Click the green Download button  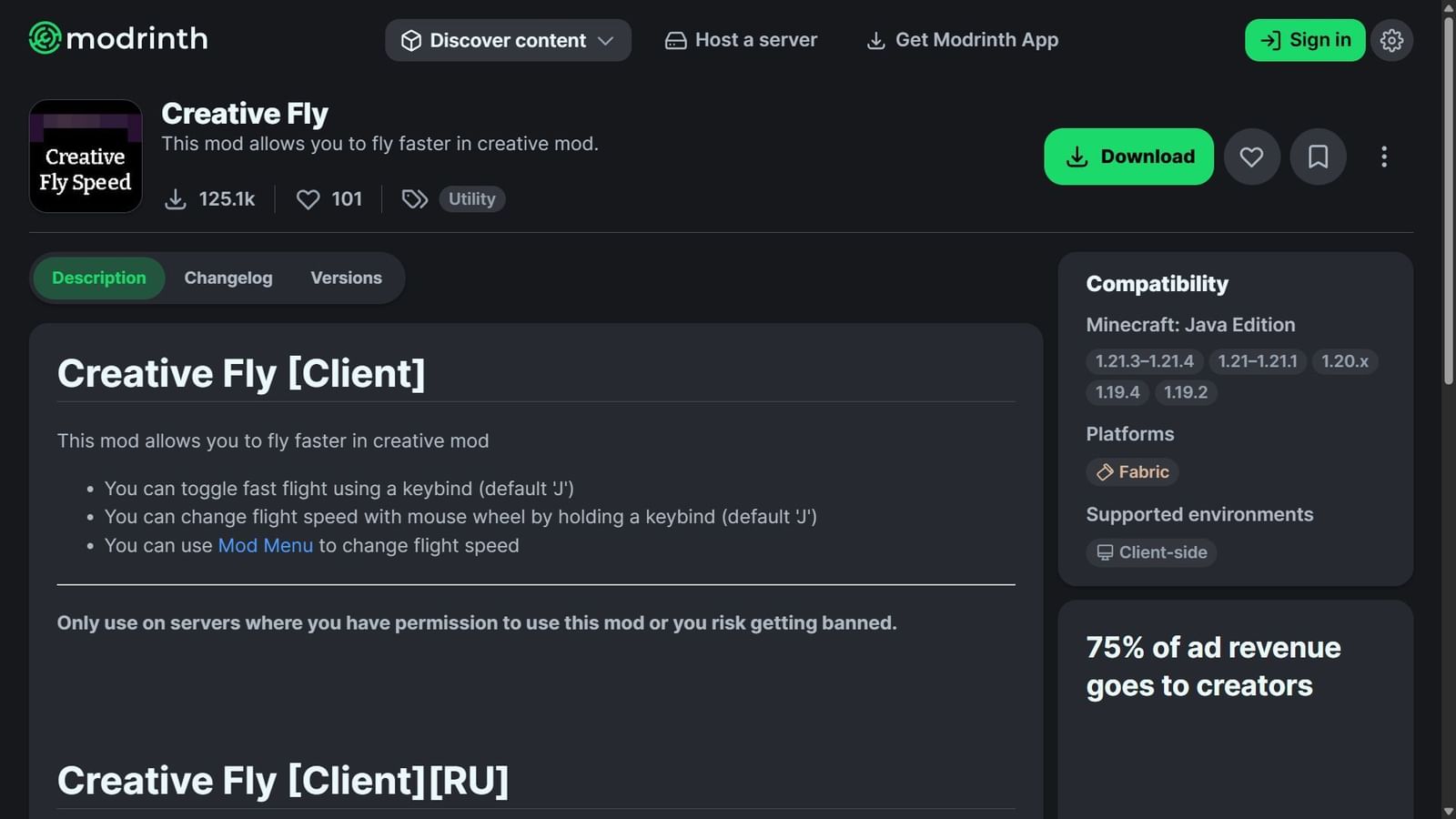point(1128,157)
